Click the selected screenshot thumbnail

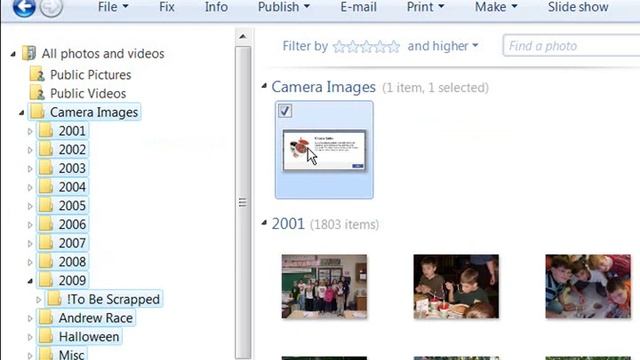(x=324, y=151)
